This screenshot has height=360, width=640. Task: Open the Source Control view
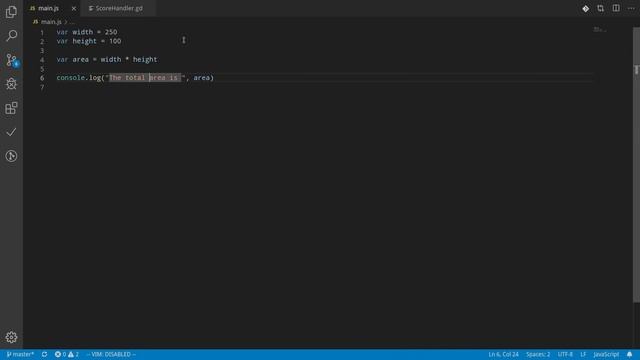tap(11, 60)
